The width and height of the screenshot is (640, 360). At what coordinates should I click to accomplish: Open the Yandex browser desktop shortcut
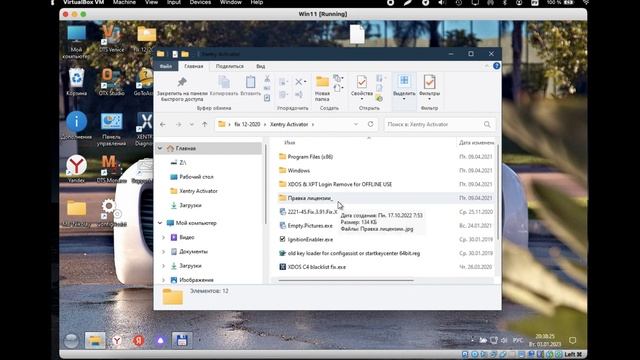click(x=76, y=169)
